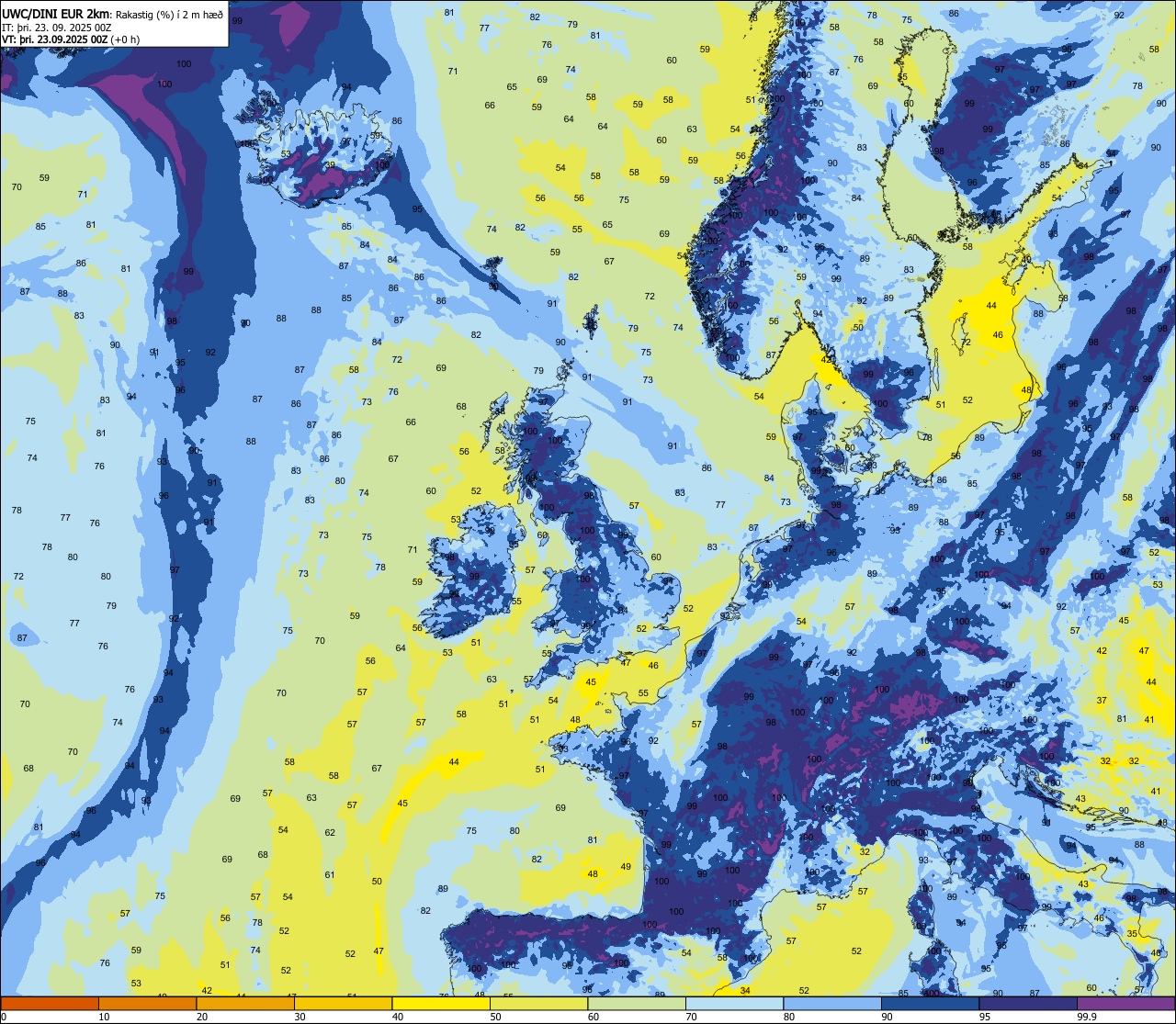
Task: Click the orange 10–20 legend swatch
Action: 147,1003
